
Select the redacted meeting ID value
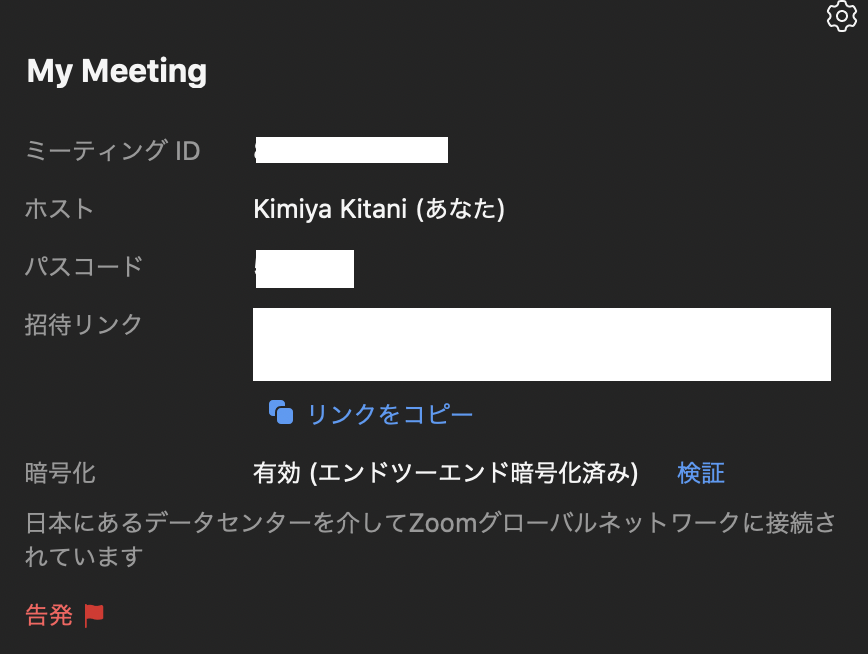pyautogui.click(x=351, y=150)
